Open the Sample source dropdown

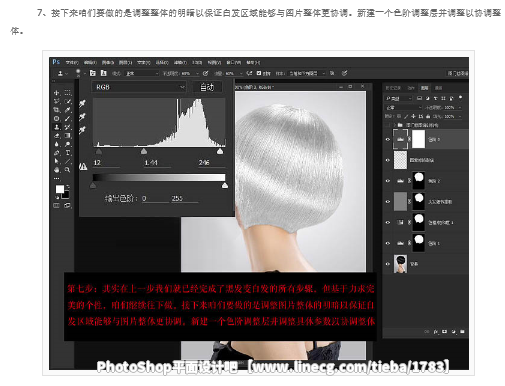(306, 73)
